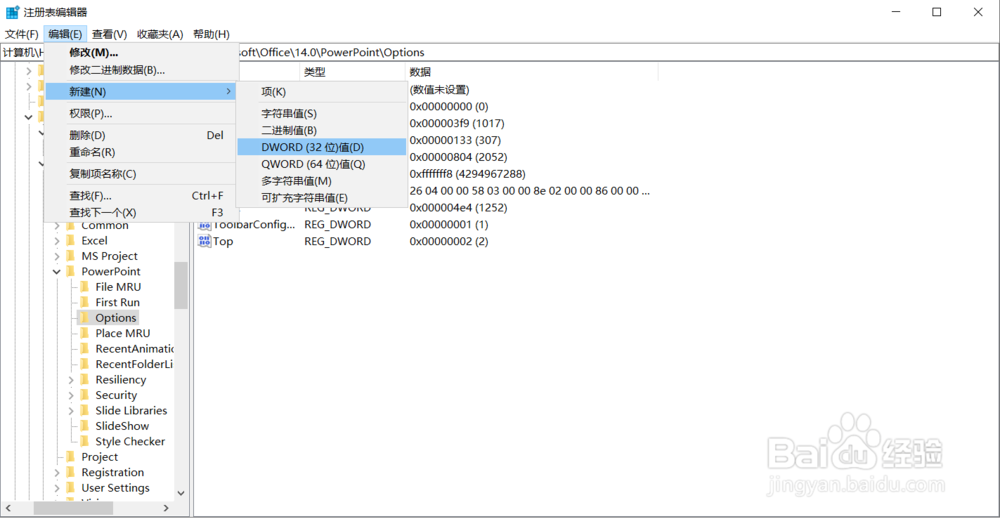
Task: Expand the Security tree node
Action: pyautogui.click(x=71, y=395)
